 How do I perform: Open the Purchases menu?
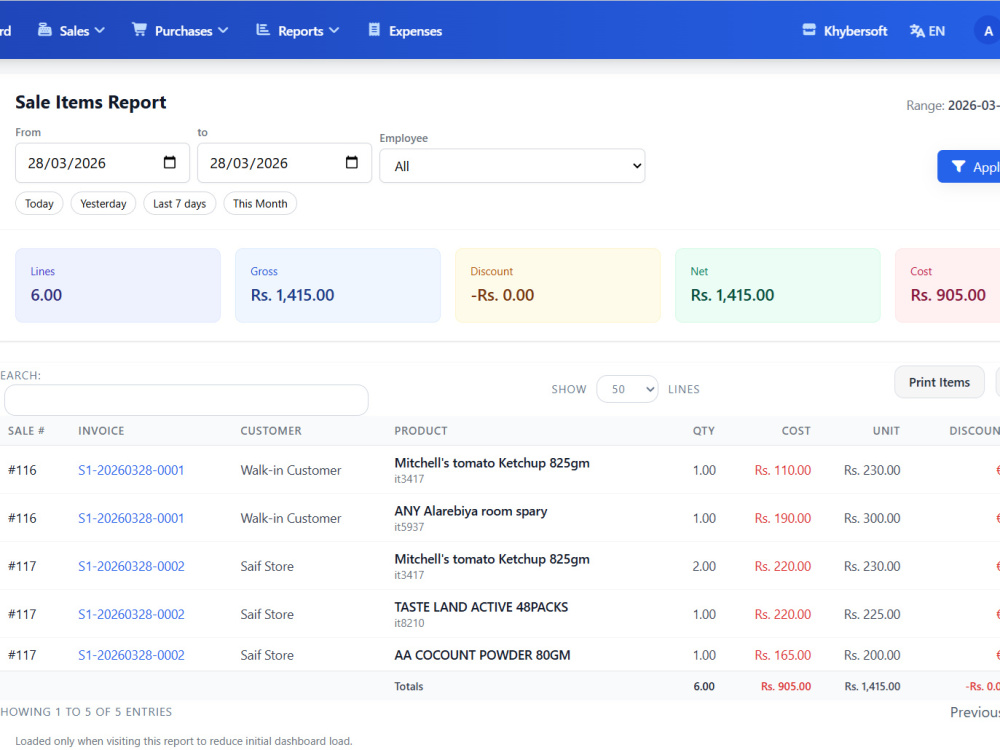pyautogui.click(x=180, y=31)
